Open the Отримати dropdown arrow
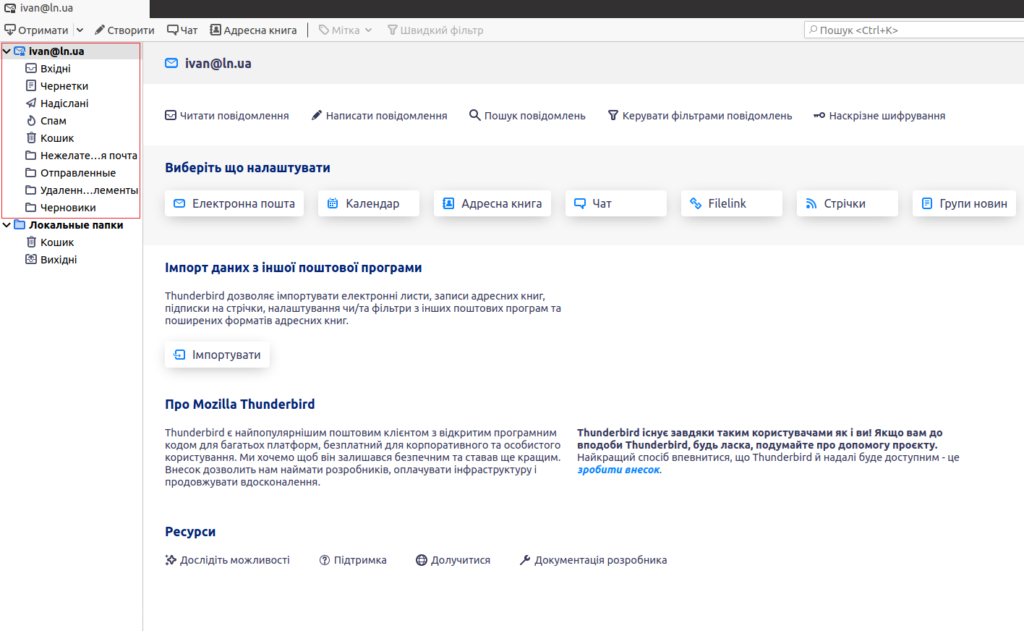 pyautogui.click(x=80, y=30)
